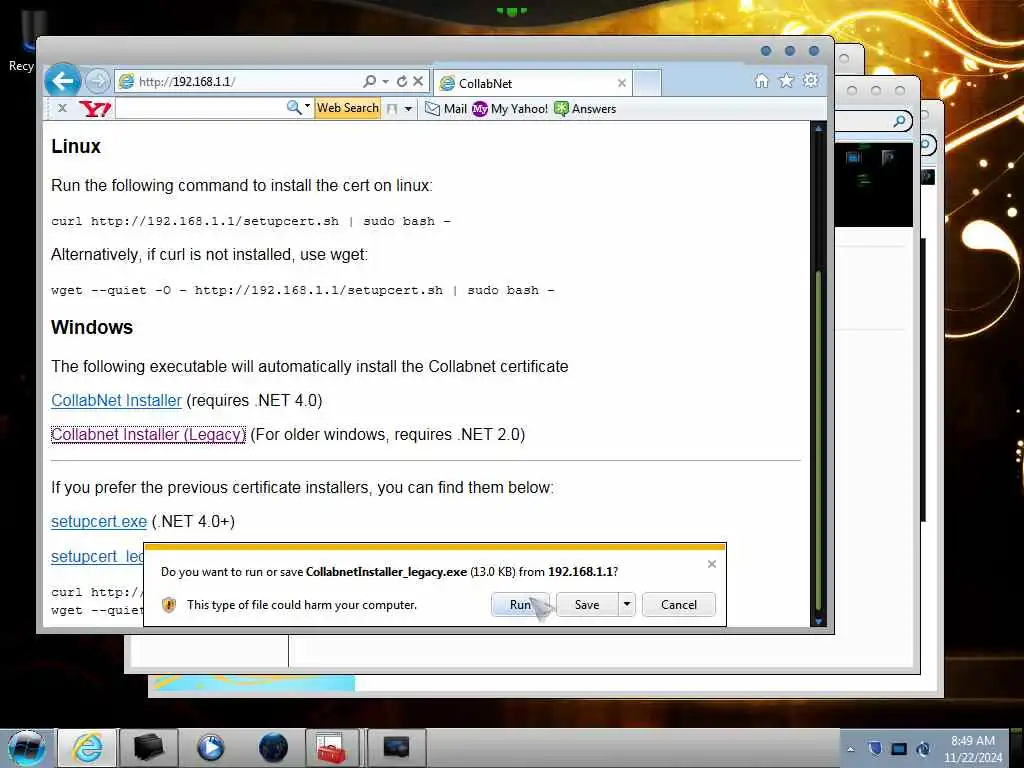Open Favorites with the star icon
The height and width of the screenshot is (768, 1024).
coord(786,80)
